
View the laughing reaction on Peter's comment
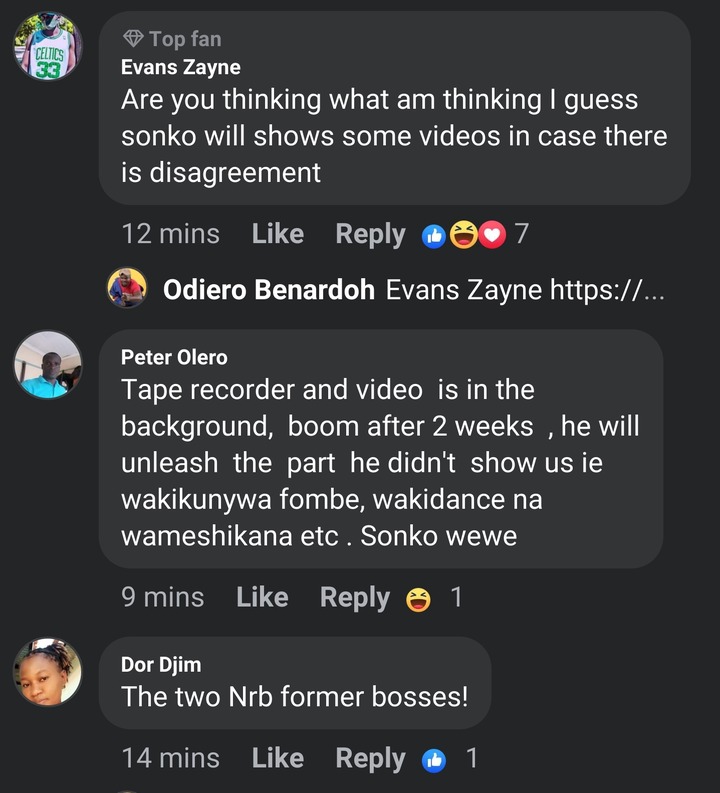[419, 598]
